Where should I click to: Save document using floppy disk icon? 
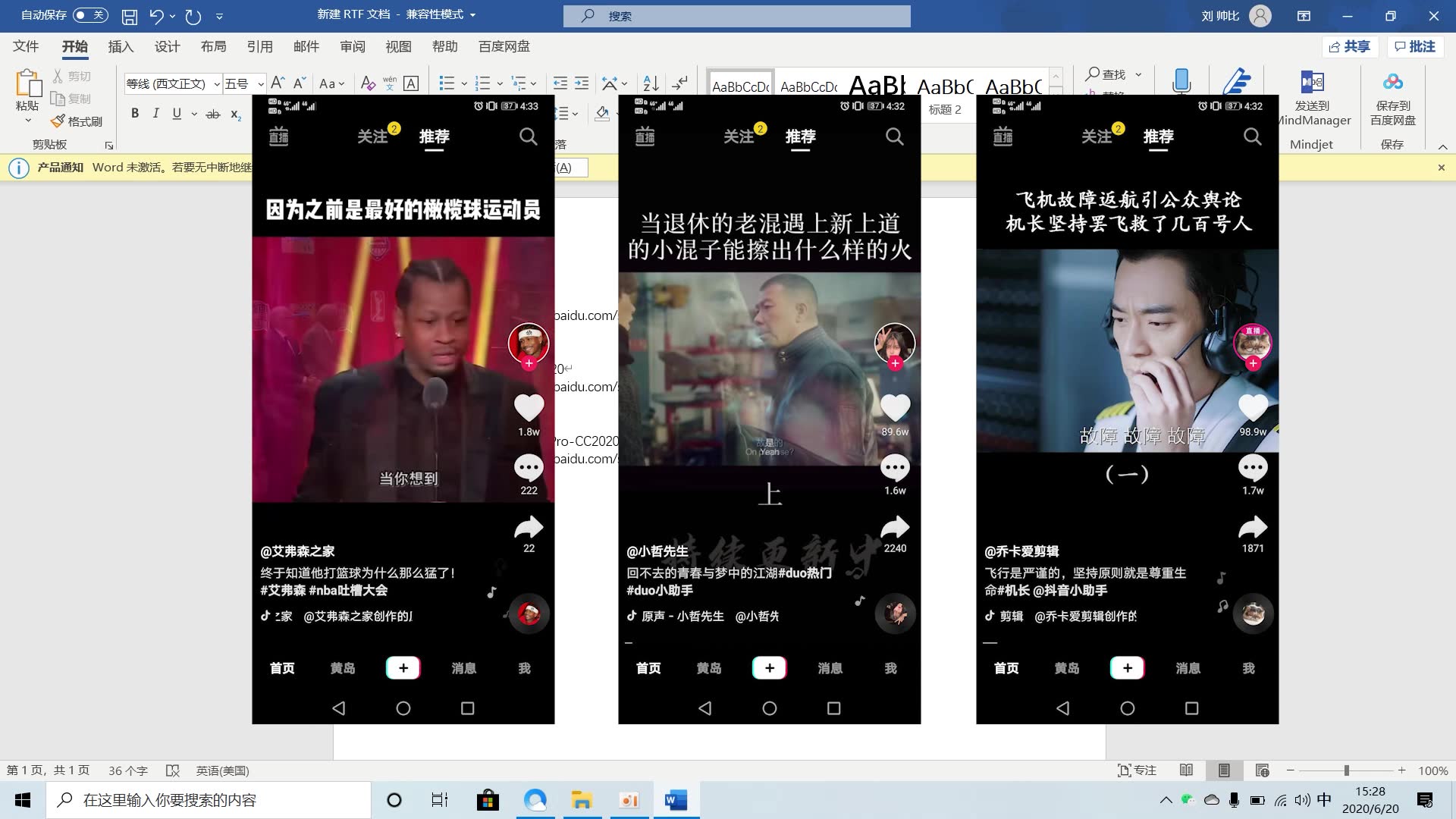130,16
